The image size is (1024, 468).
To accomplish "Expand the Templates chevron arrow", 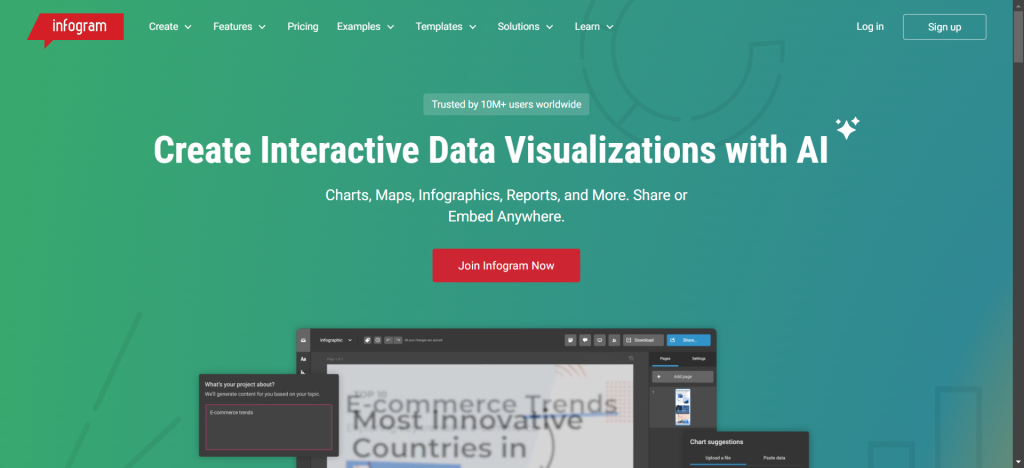I will 472,27.
